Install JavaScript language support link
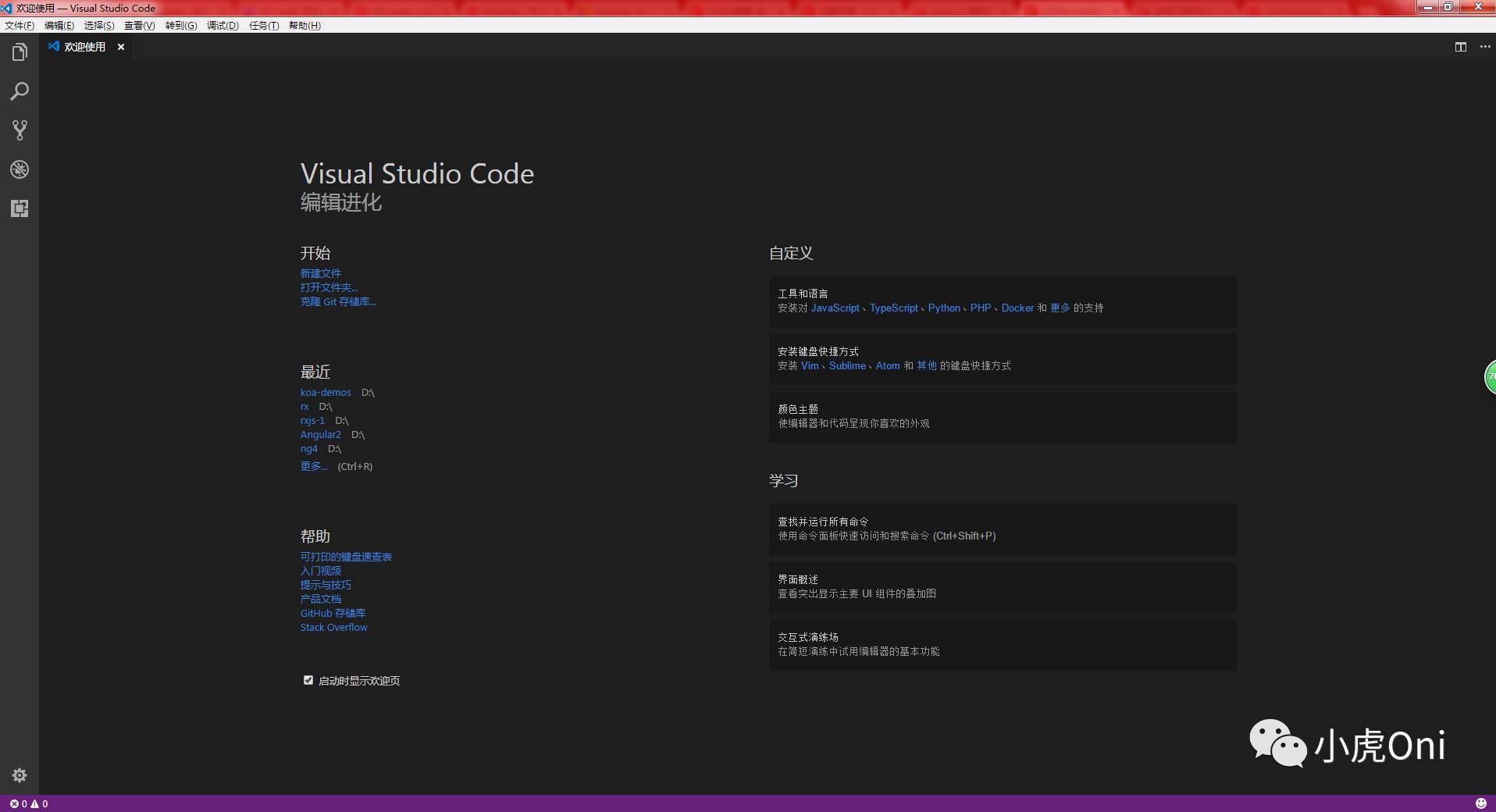This screenshot has width=1496, height=812. coord(835,308)
